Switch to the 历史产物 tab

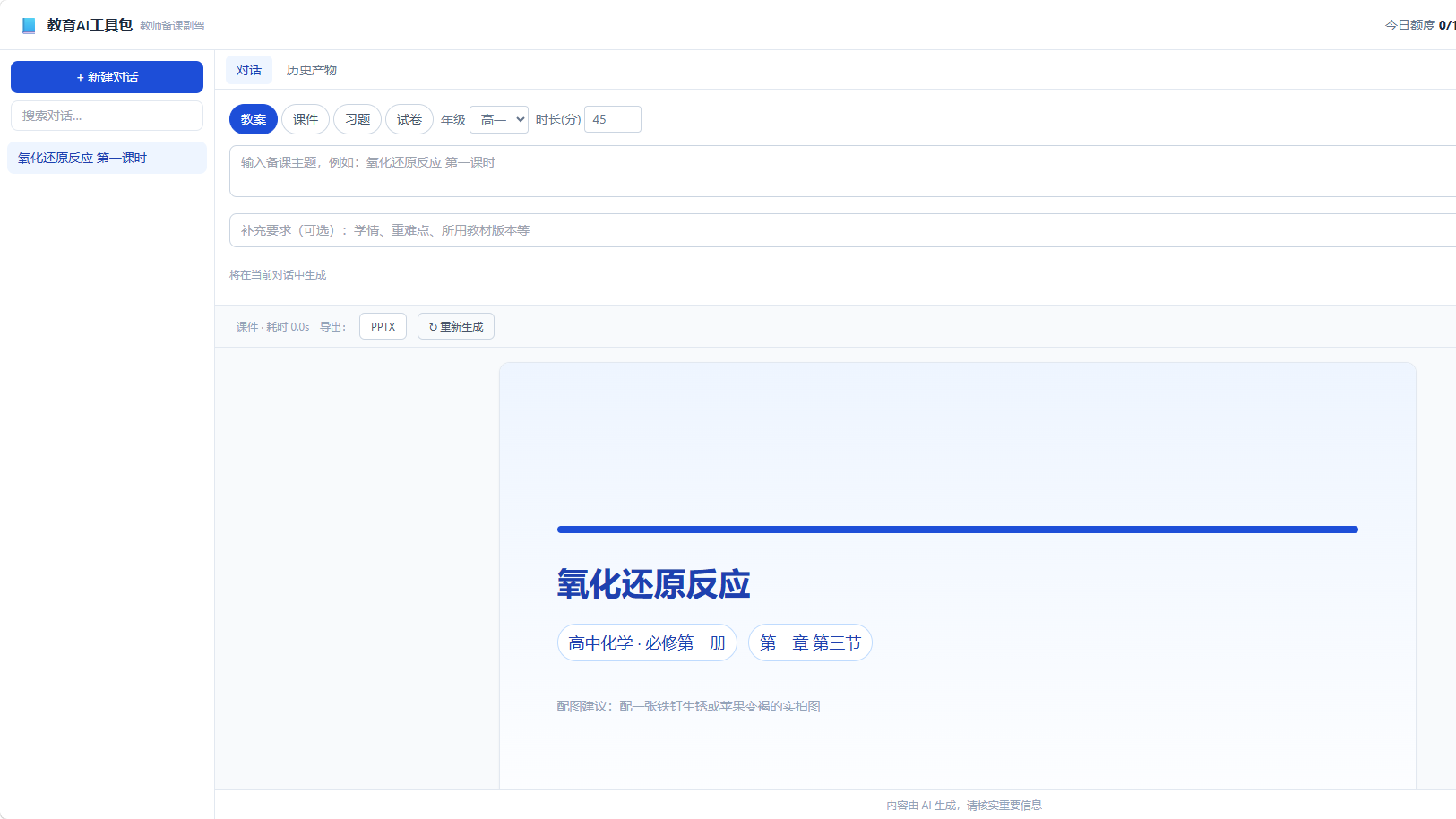click(x=312, y=70)
